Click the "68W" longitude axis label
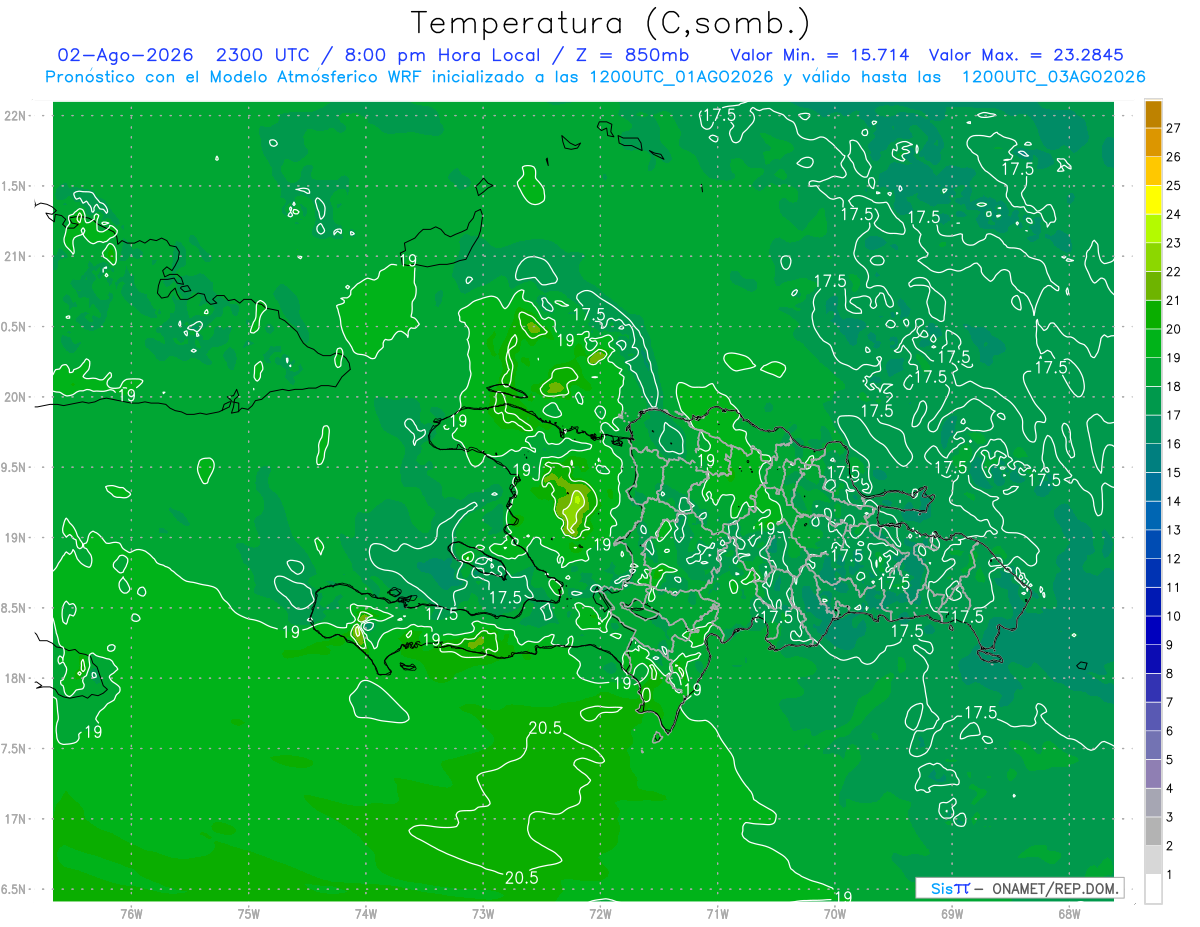The image size is (1200, 927). [1069, 912]
